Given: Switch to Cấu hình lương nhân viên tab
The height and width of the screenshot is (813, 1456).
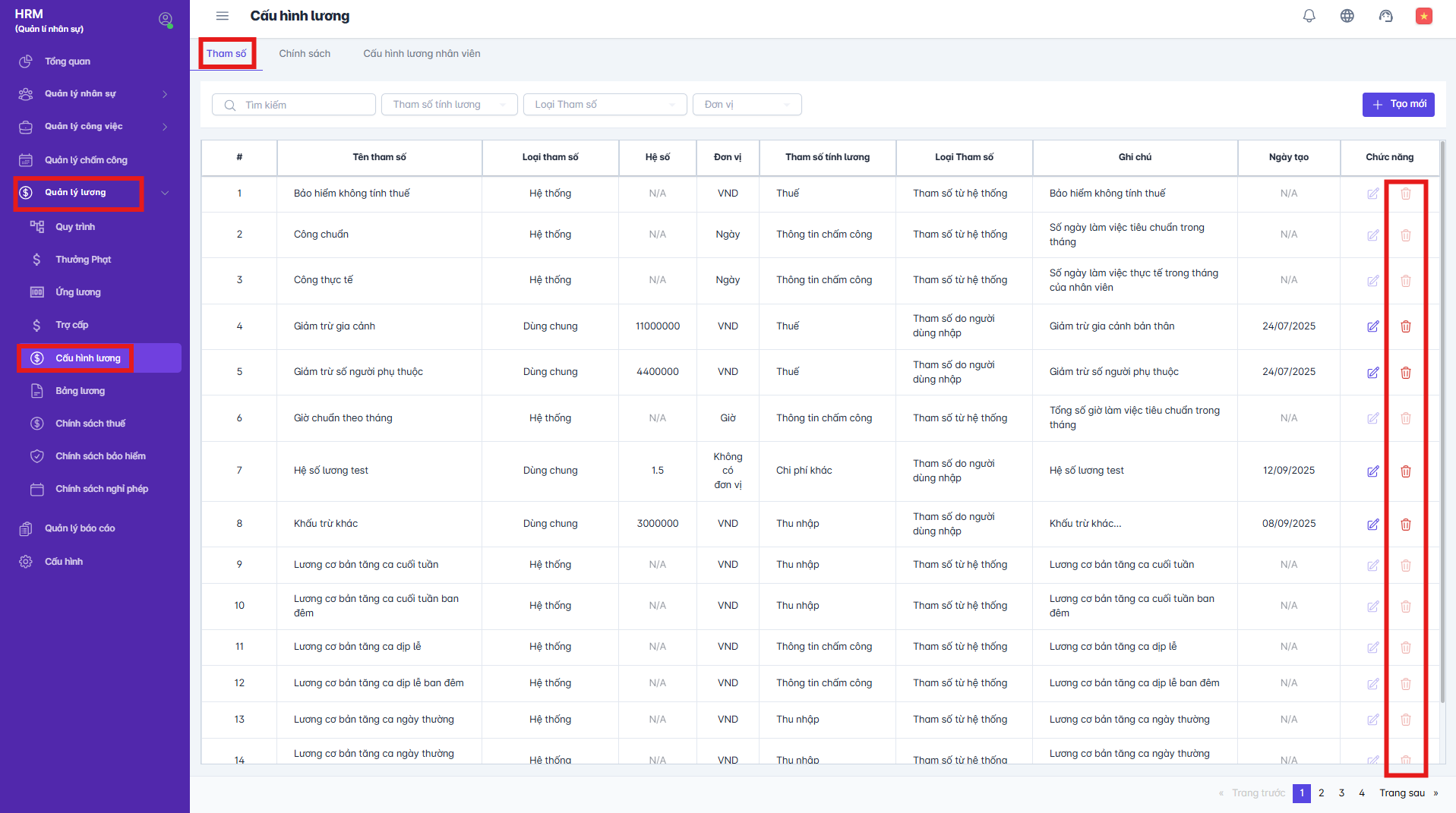Looking at the screenshot, I should click(x=422, y=54).
